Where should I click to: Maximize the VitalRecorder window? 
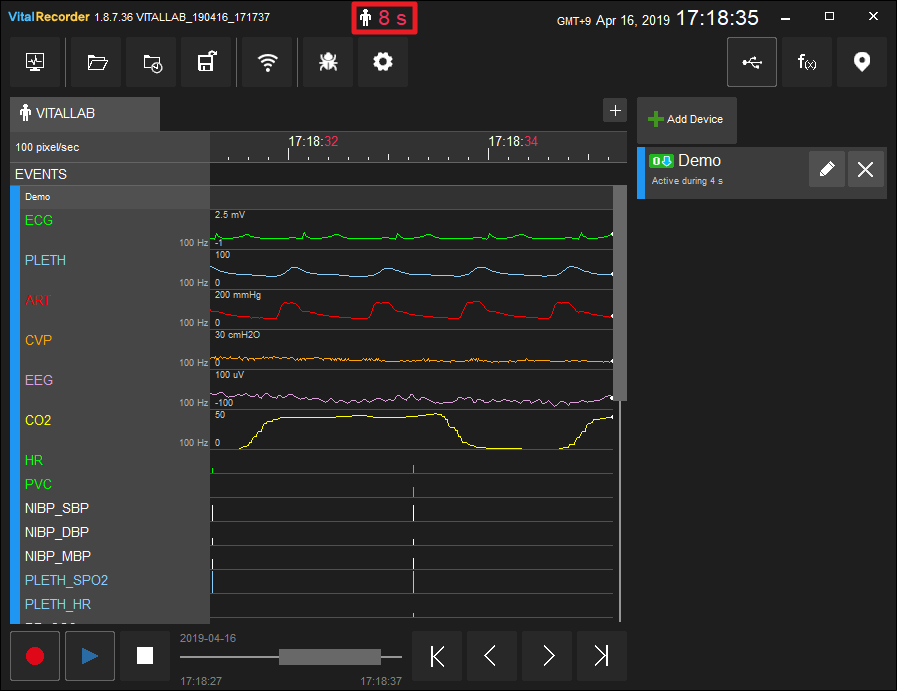pos(829,17)
